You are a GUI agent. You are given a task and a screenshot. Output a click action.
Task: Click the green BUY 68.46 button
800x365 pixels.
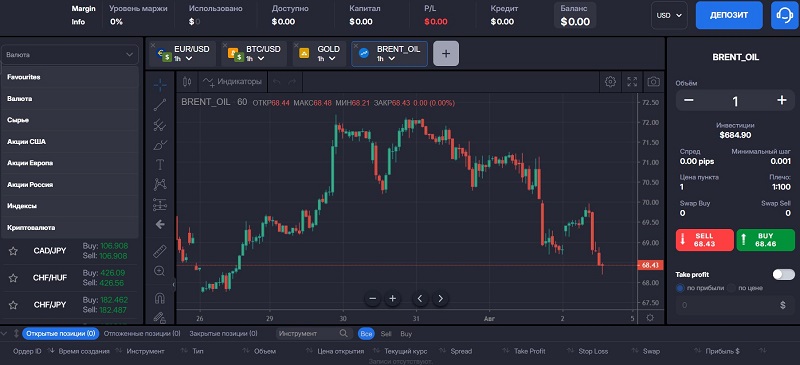(765, 240)
